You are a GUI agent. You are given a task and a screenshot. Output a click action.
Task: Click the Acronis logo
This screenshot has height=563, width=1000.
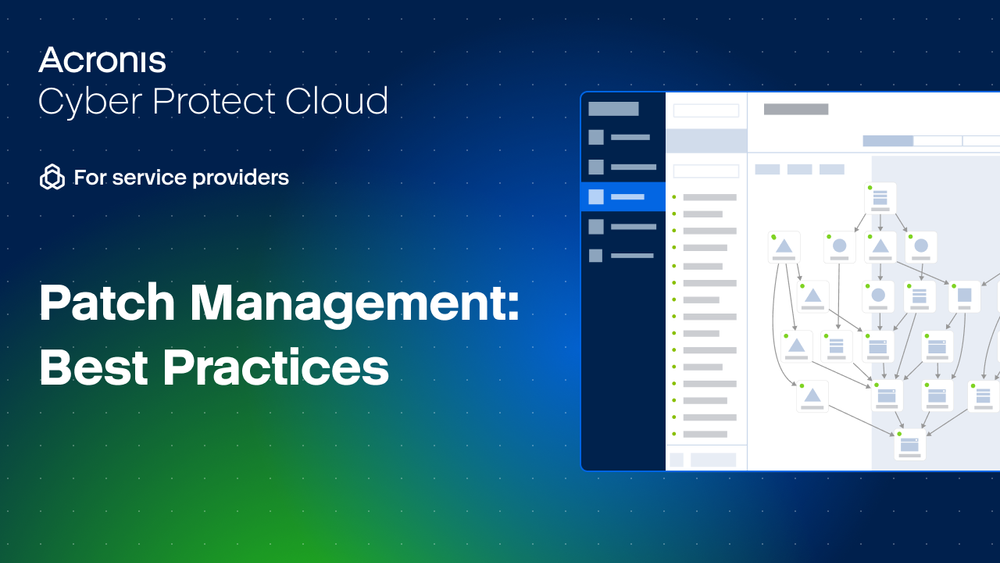102,61
